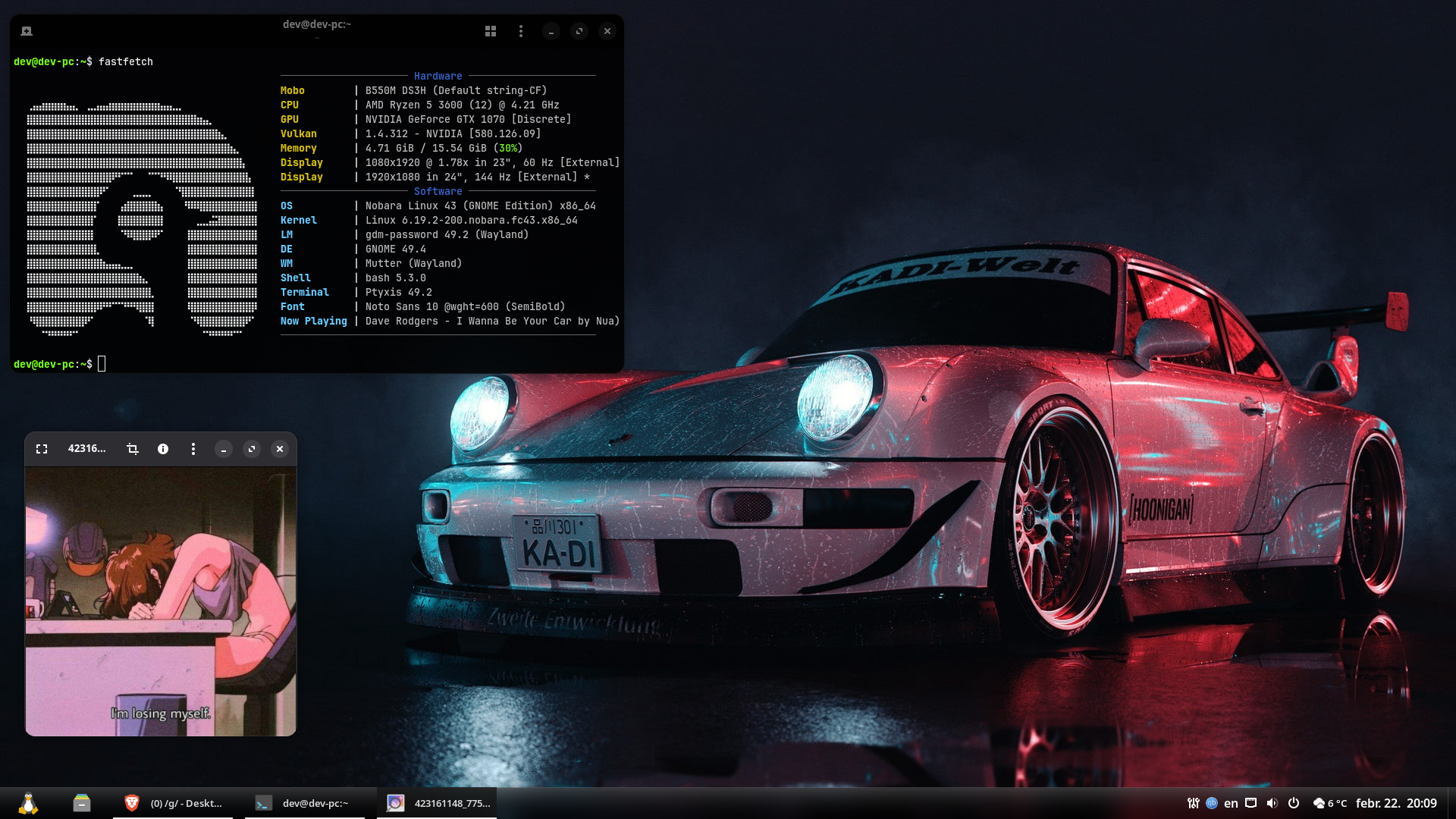Show the terminal tab overview grid
Image resolution: width=1456 pixels, height=819 pixels.
pos(491,31)
